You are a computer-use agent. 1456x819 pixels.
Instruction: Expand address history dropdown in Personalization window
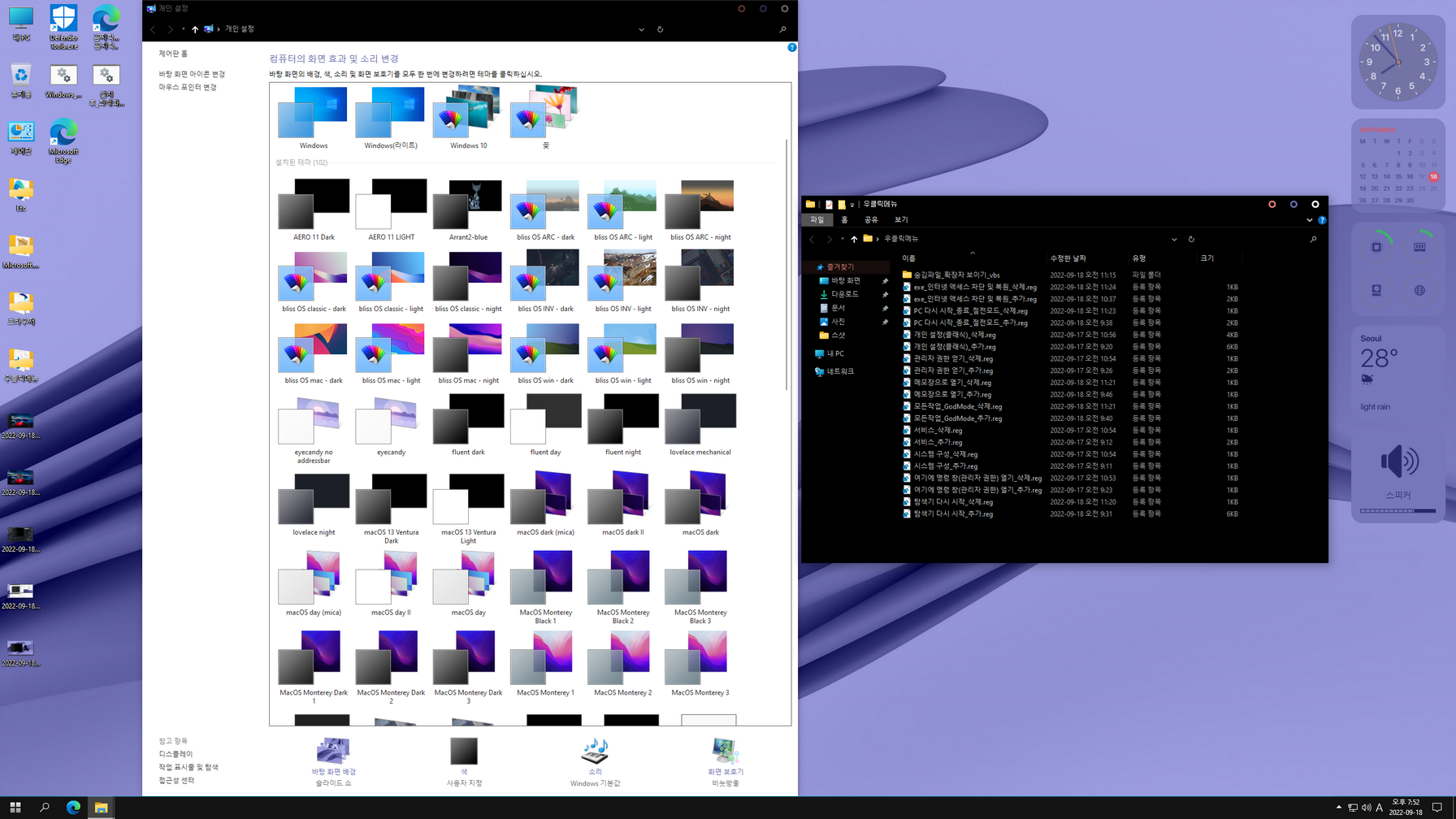(x=641, y=29)
